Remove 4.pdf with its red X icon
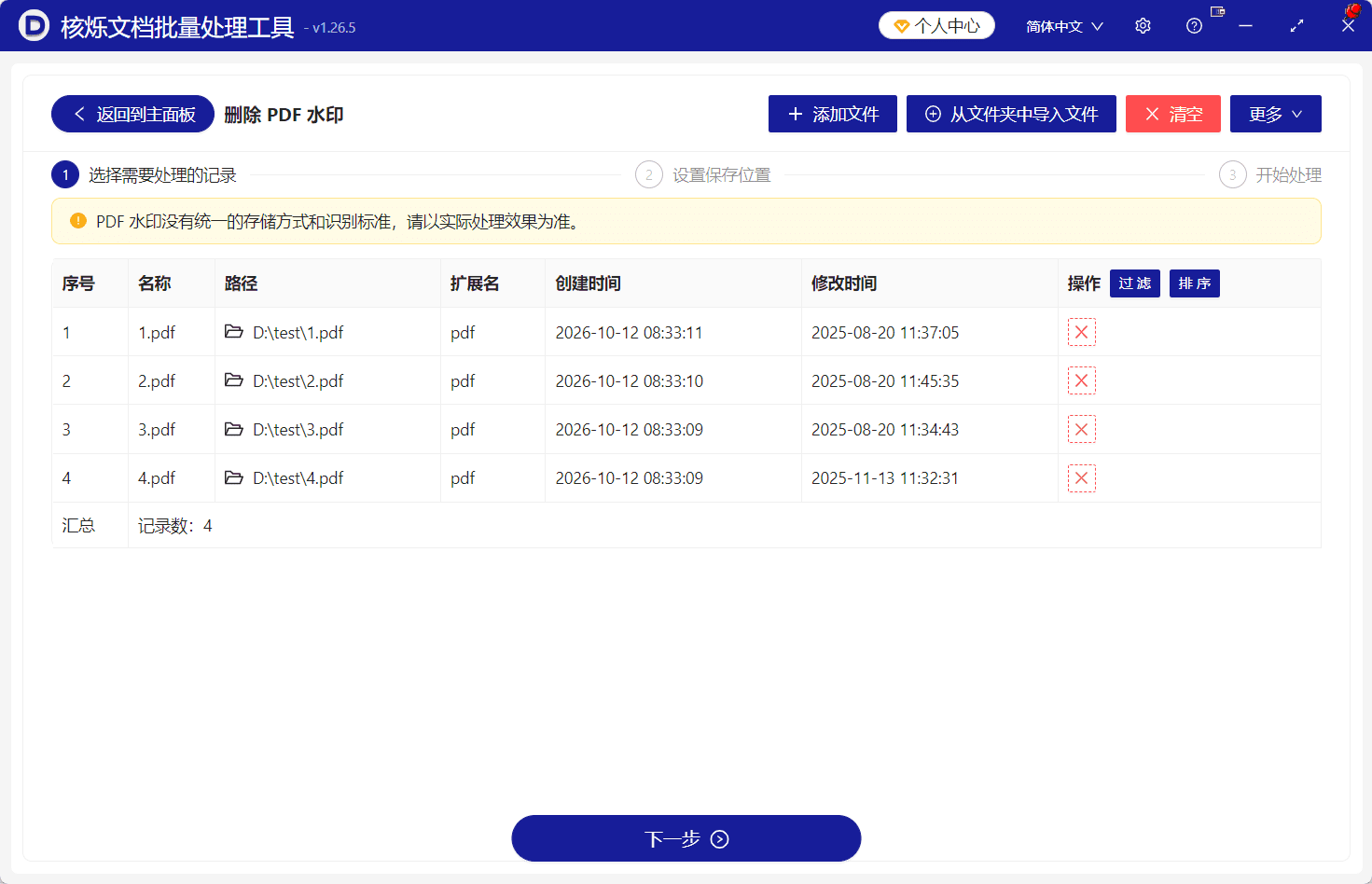1372x884 pixels. (1081, 478)
